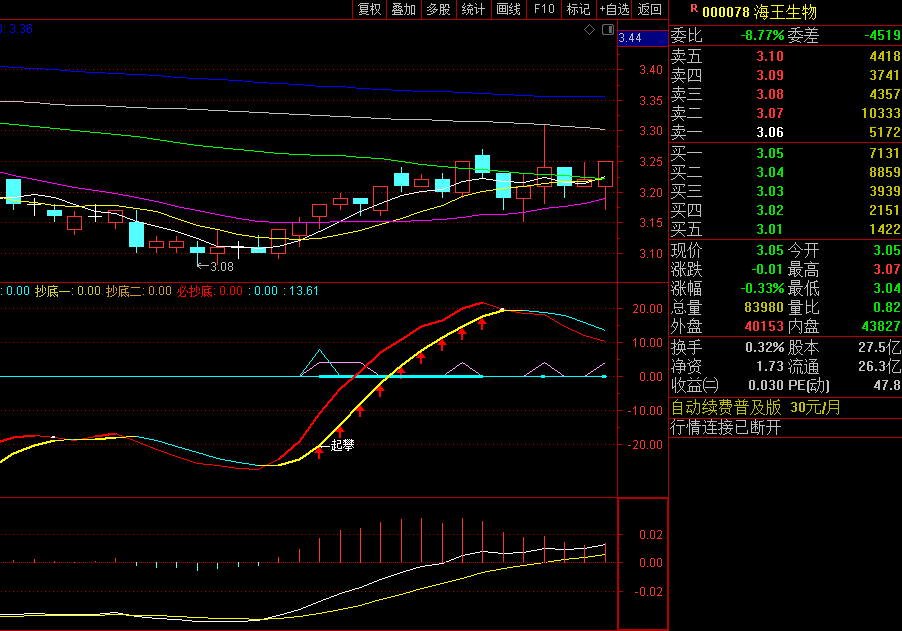Image resolution: width=902 pixels, height=631 pixels.
Task: Click the 股本 value 27.5亿
Action: point(880,347)
